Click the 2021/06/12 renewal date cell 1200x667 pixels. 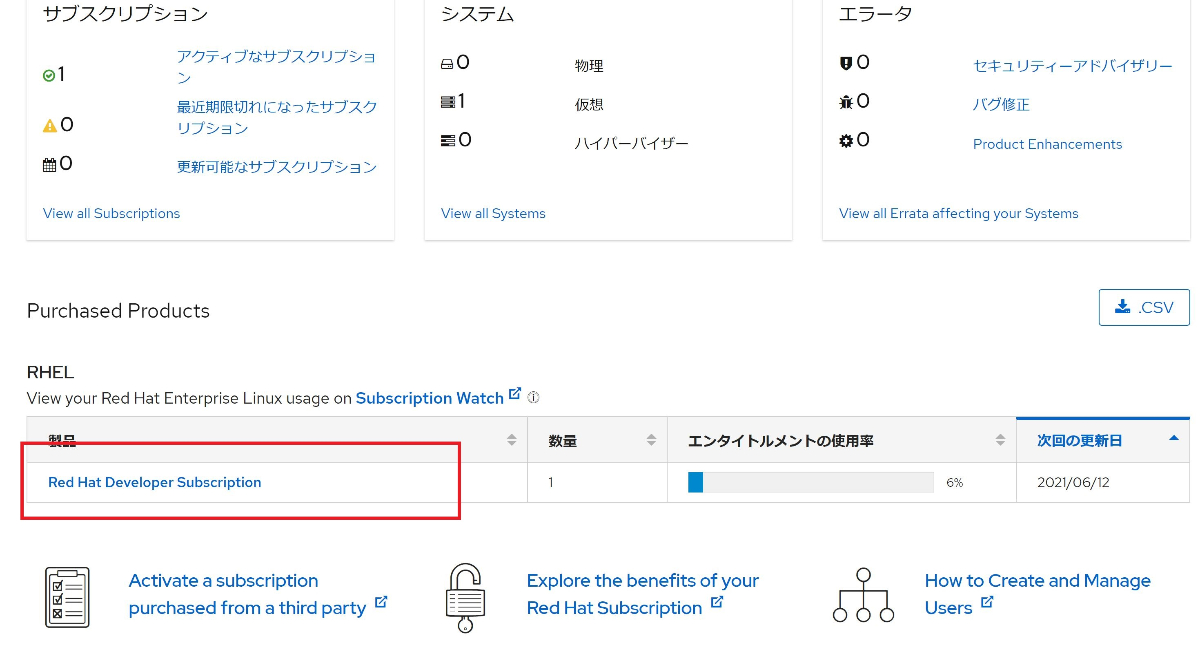pyautogui.click(x=1103, y=482)
